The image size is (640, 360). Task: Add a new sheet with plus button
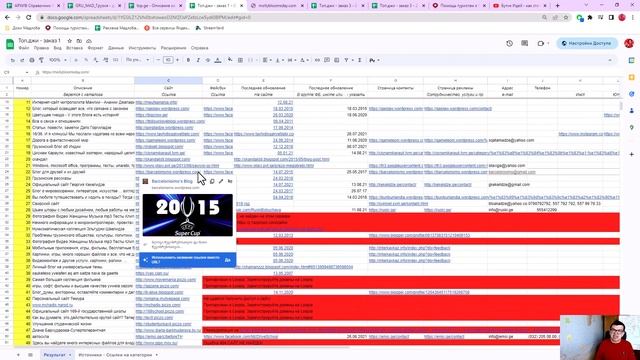click(x=18, y=355)
